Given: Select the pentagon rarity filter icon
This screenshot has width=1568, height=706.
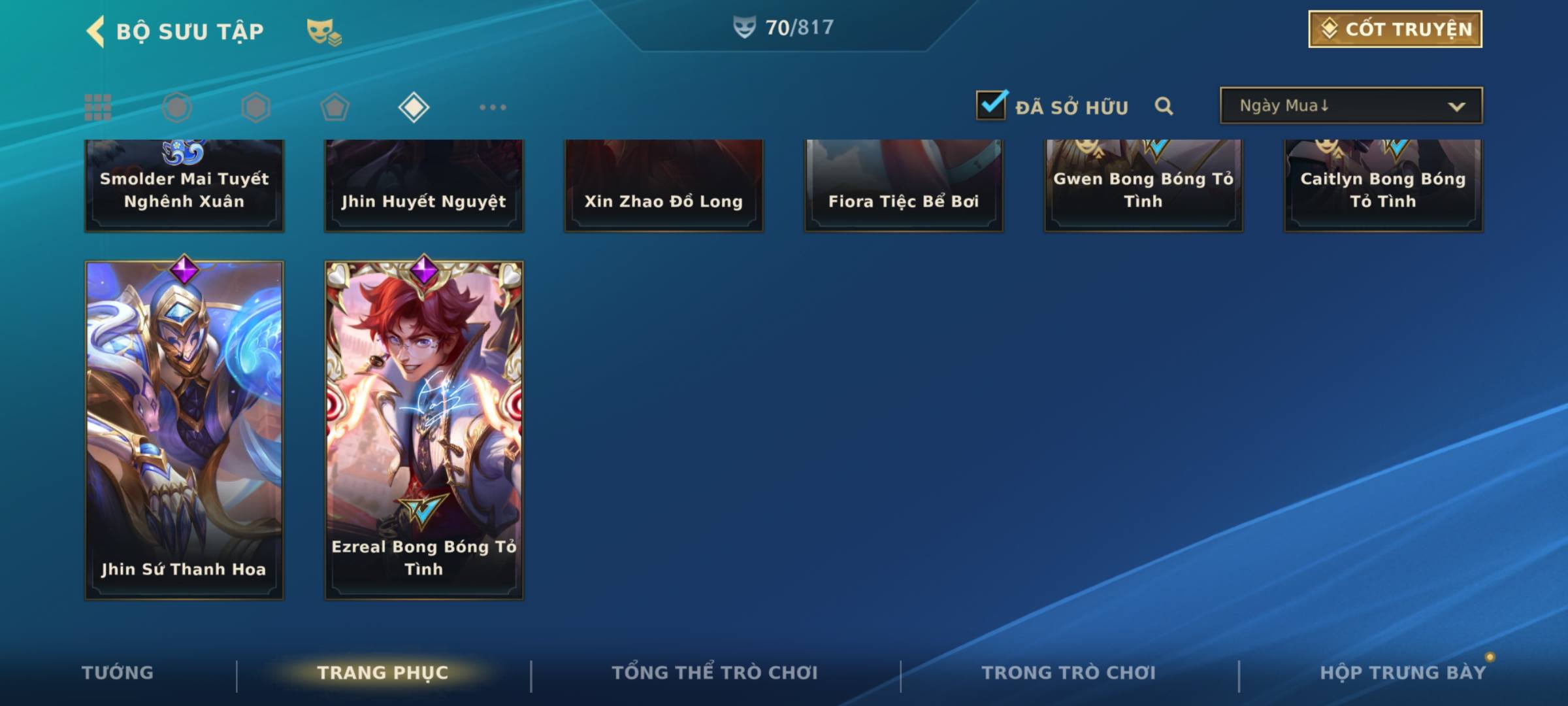Looking at the screenshot, I should tap(335, 107).
